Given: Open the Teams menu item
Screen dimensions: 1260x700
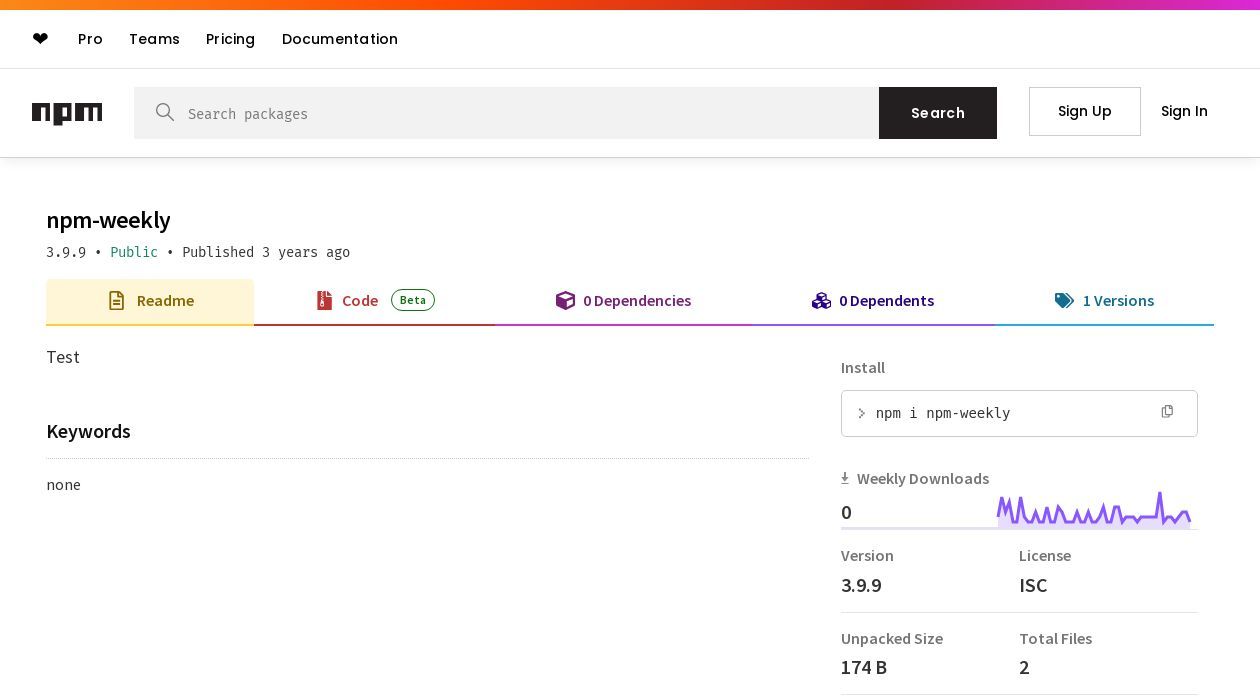Looking at the screenshot, I should (154, 39).
